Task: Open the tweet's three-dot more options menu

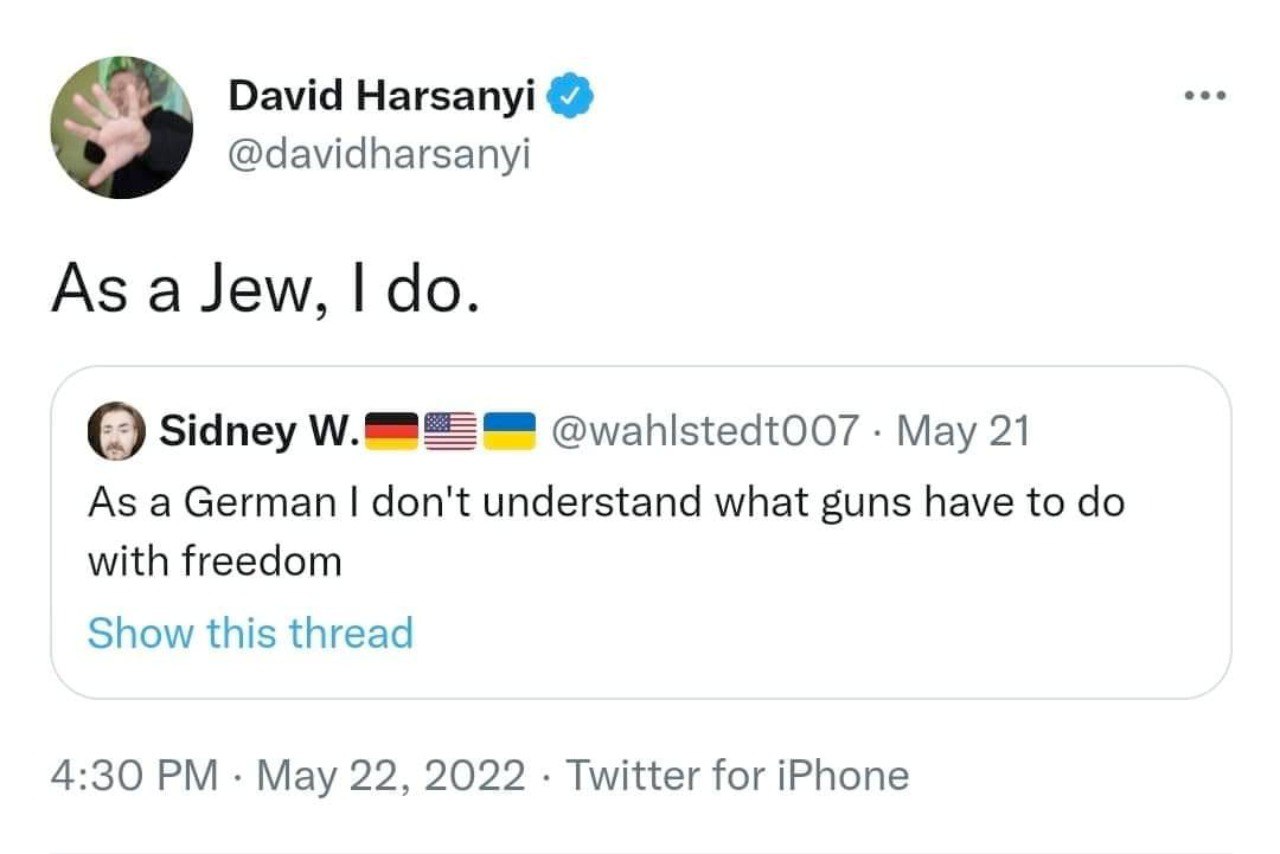Action: tap(1203, 97)
